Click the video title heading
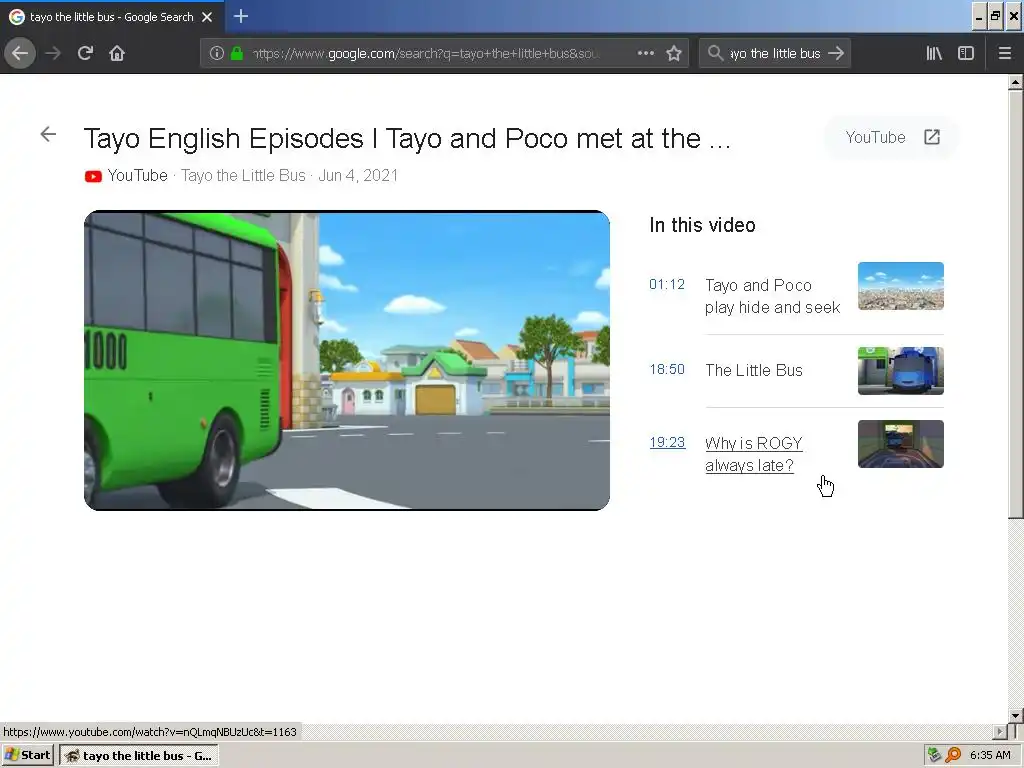1024x768 pixels. [407, 138]
